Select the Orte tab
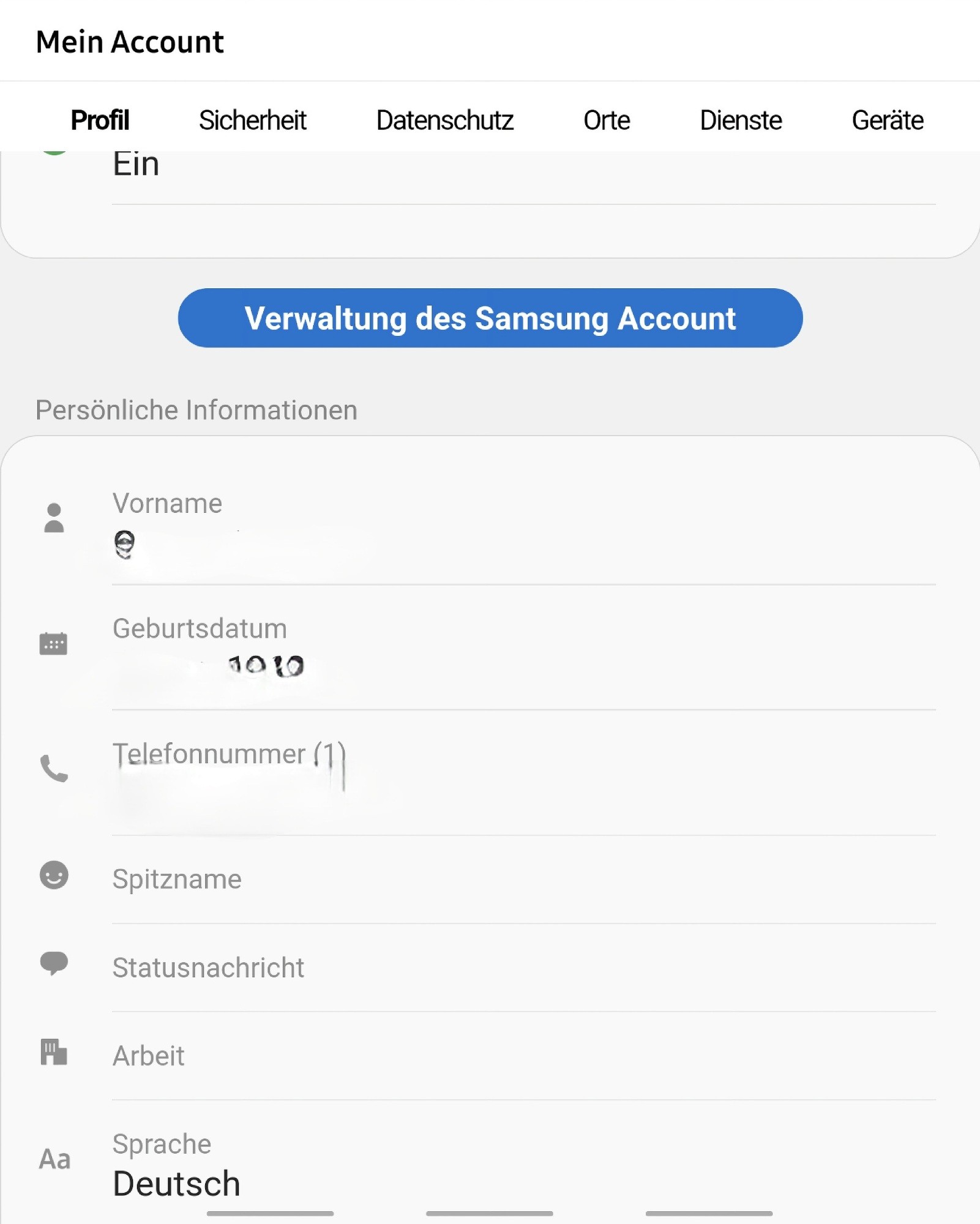Image resolution: width=980 pixels, height=1224 pixels. click(x=607, y=120)
